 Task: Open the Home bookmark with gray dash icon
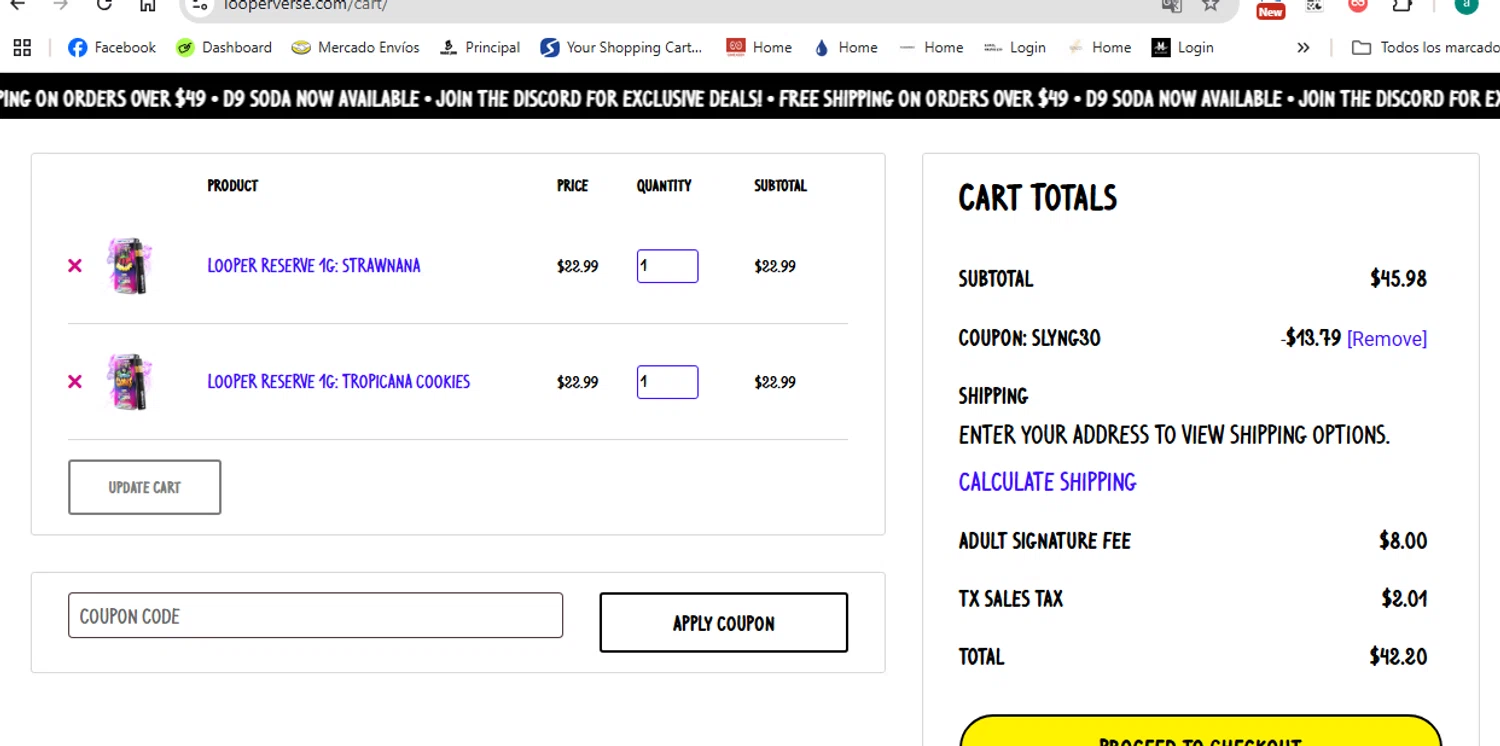(931, 47)
